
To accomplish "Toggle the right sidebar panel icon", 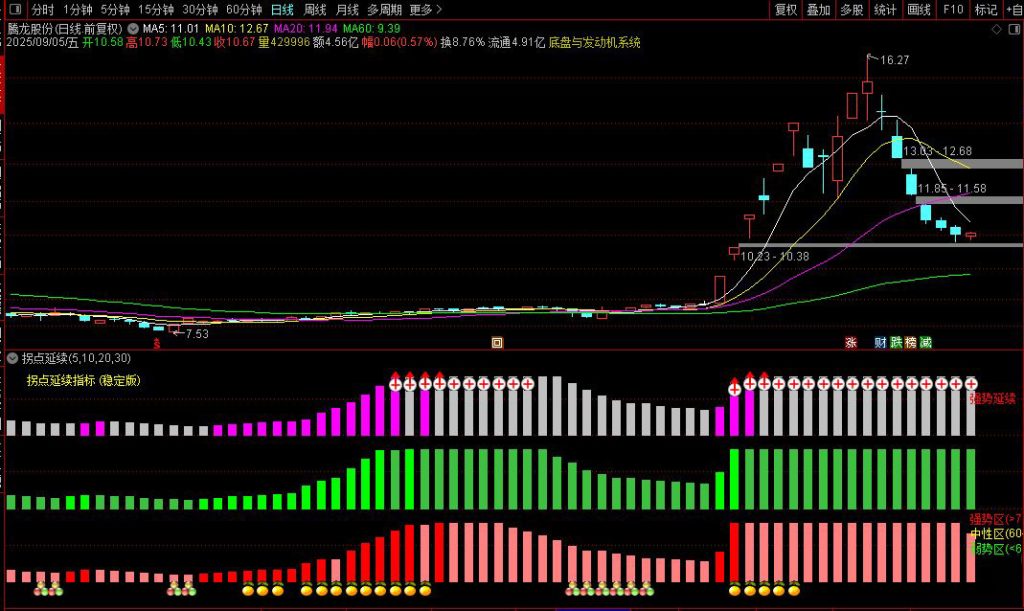I will (x=1014, y=28).
